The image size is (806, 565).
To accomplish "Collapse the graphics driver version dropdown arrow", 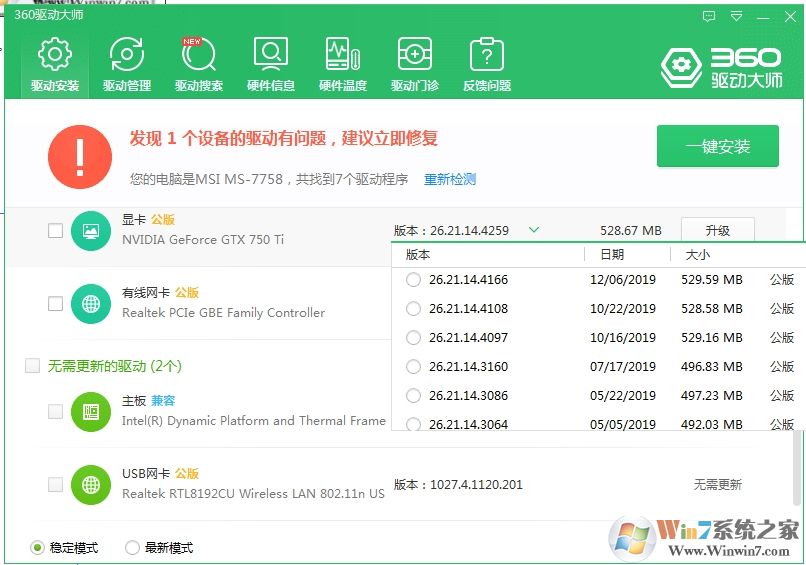I will tap(534, 230).
